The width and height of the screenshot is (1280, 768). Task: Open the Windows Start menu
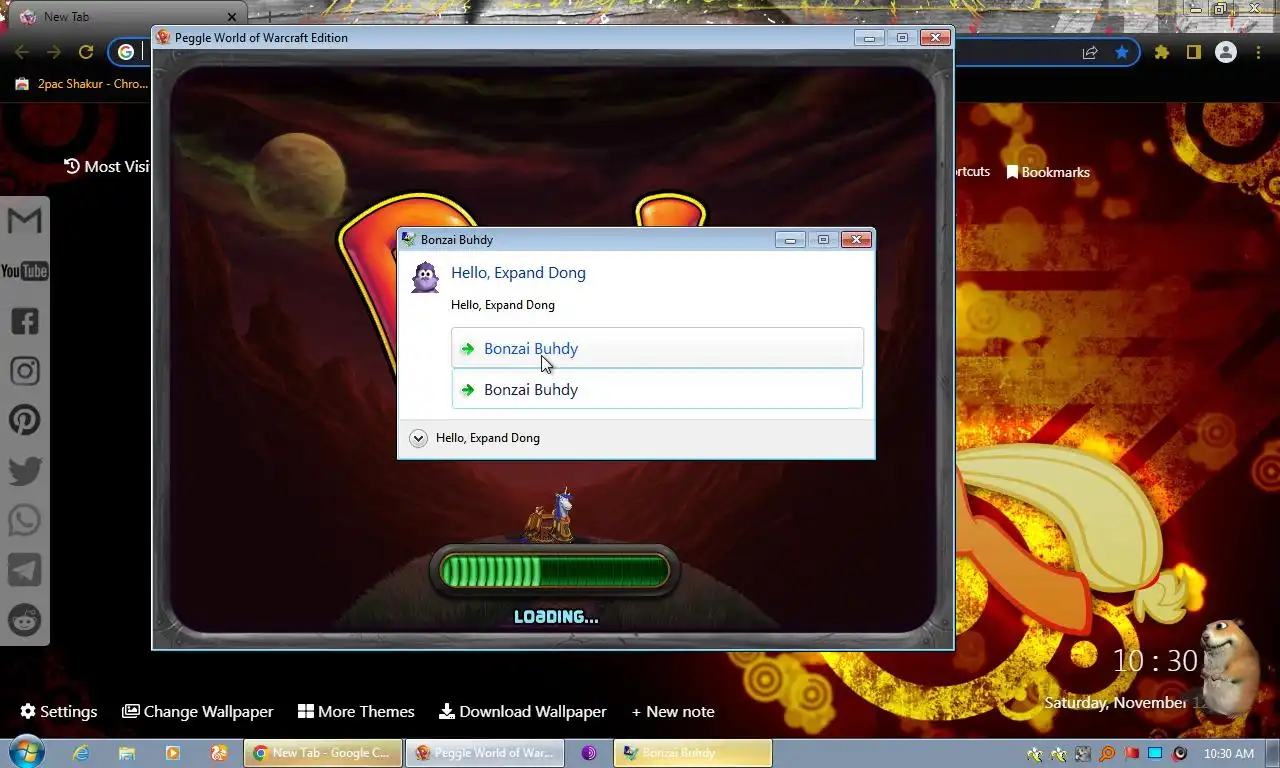coord(26,752)
